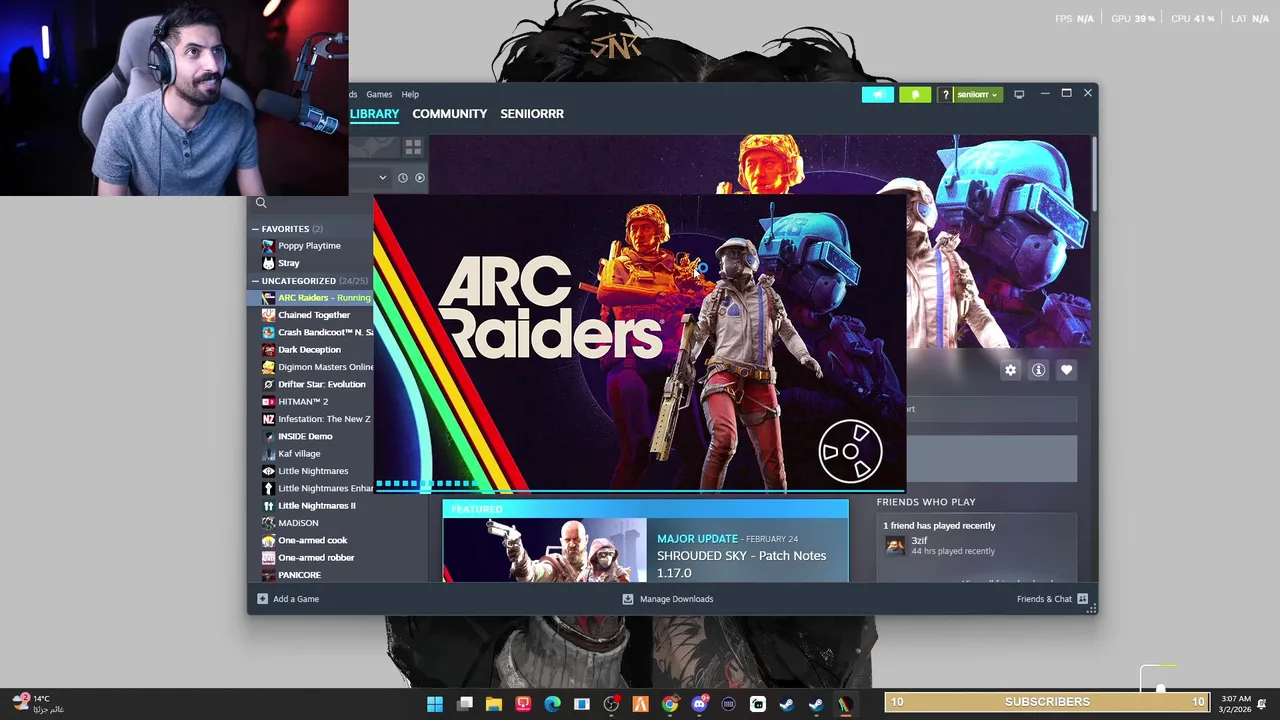Select Poppy Playtime in library

click(x=310, y=246)
